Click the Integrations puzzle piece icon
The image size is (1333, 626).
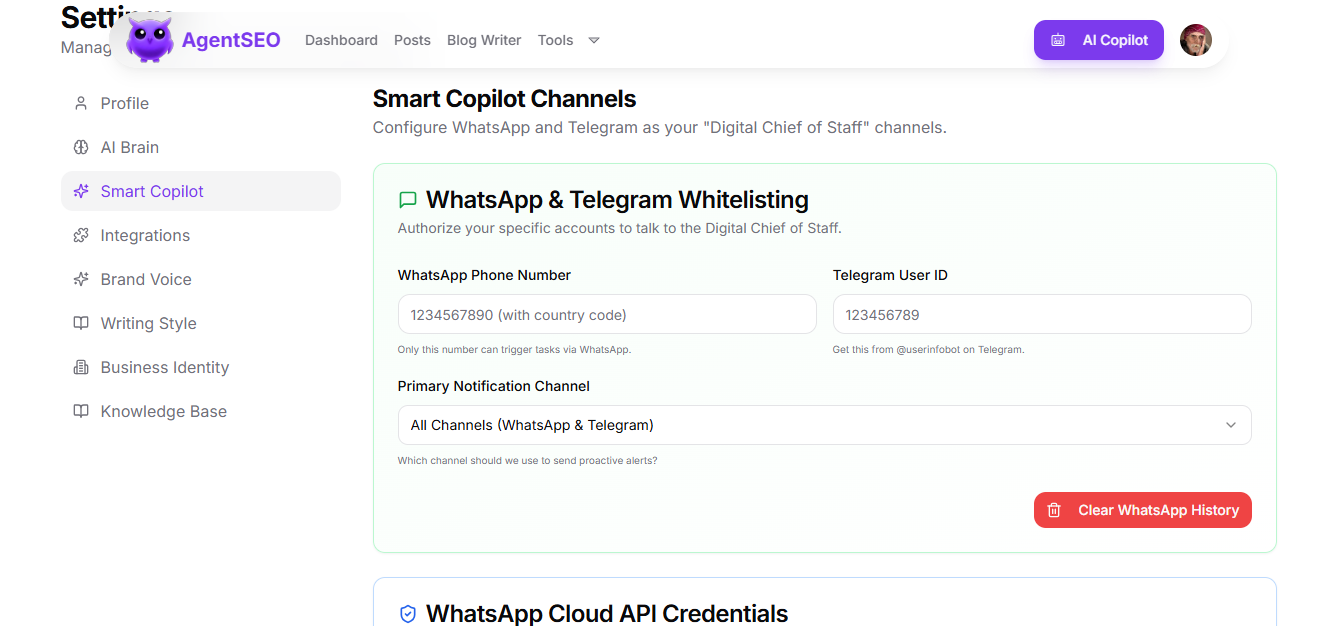[x=81, y=235]
